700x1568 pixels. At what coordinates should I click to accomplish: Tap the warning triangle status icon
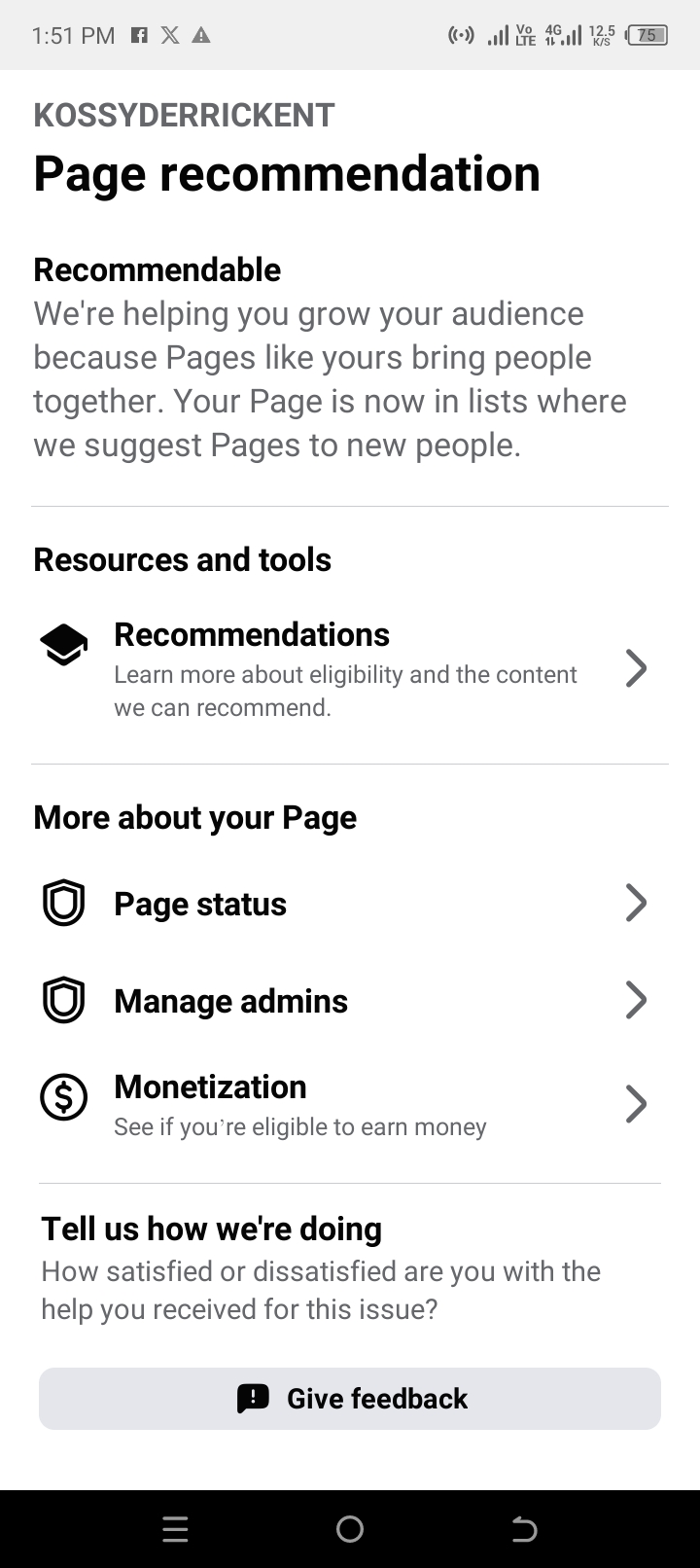pos(201,36)
